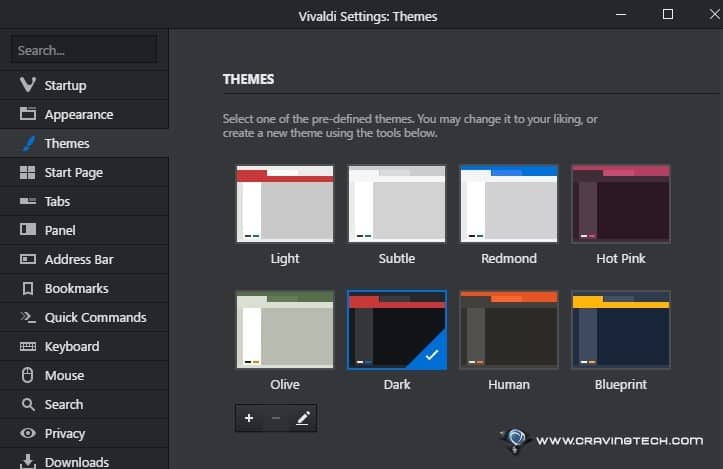Choose the Hot Pink theme thumbnail
The width and height of the screenshot is (723, 469).
621,203
